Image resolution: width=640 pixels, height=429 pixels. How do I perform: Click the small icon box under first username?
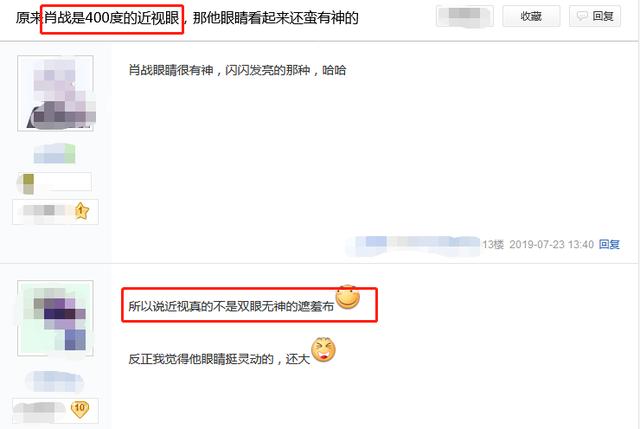[54, 182]
